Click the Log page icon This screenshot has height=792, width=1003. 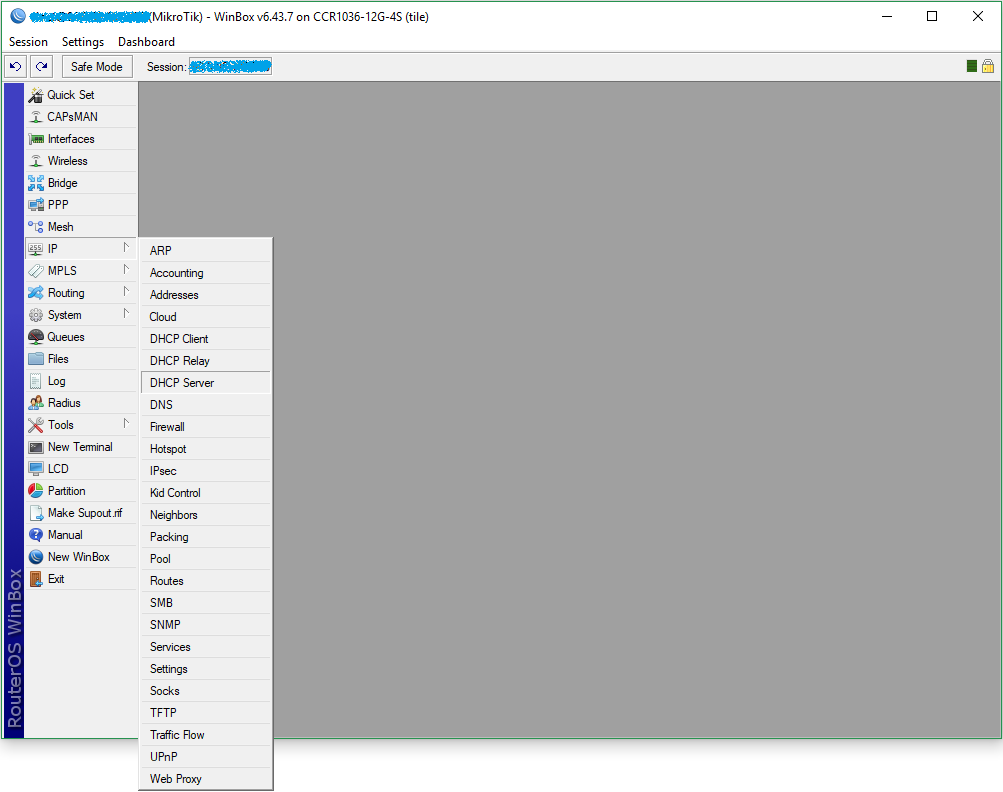36,381
